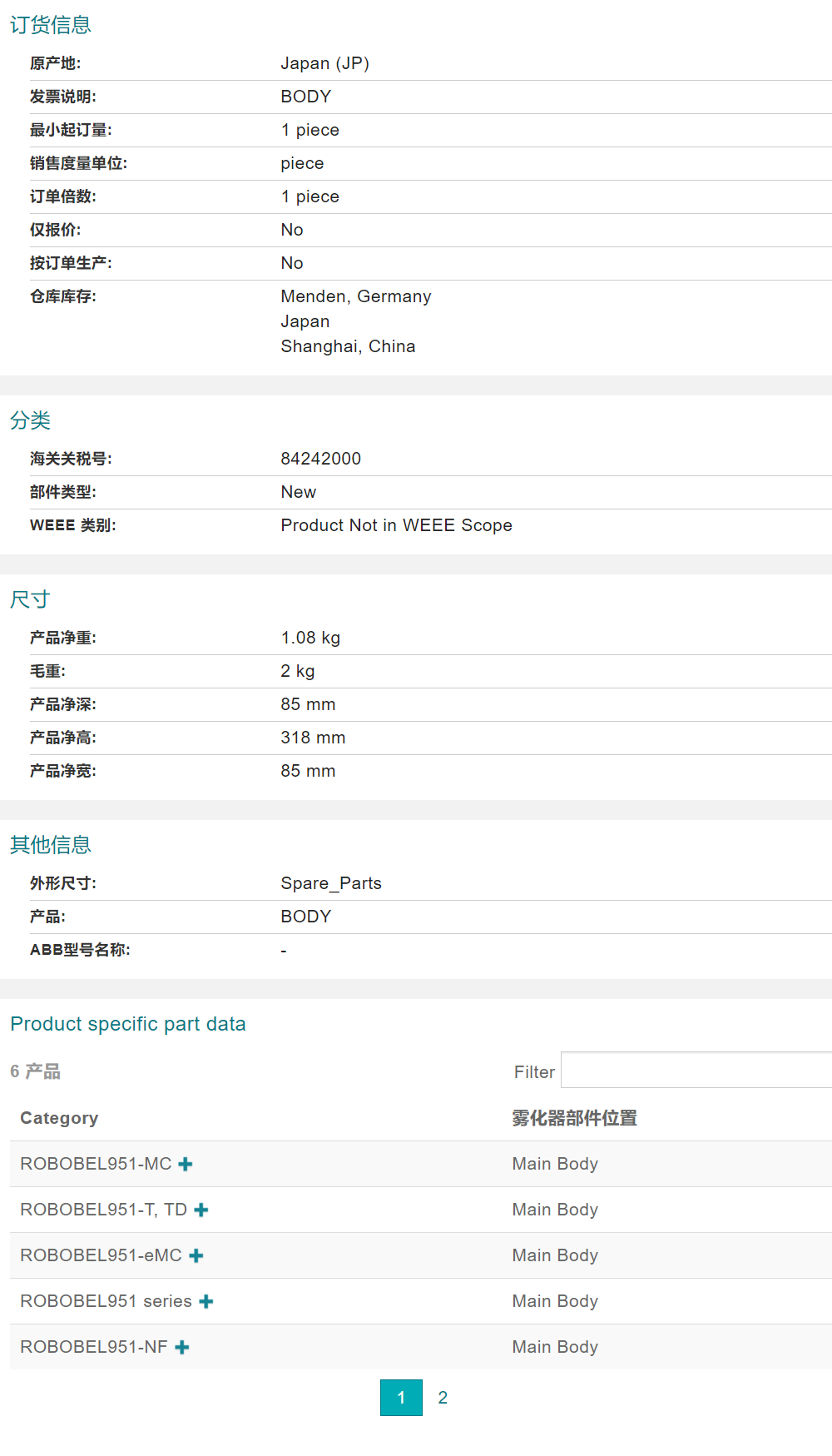The height and width of the screenshot is (1456, 832).
Task: Click the 雾化器部件位置 column header
Action: pos(574,1118)
